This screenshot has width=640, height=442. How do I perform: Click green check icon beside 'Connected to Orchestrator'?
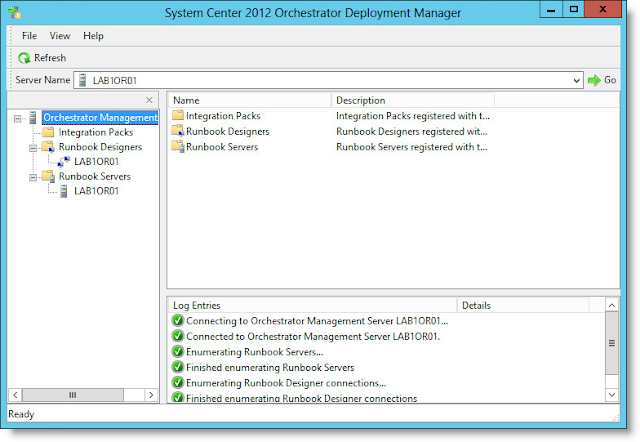pyautogui.click(x=178, y=336)
